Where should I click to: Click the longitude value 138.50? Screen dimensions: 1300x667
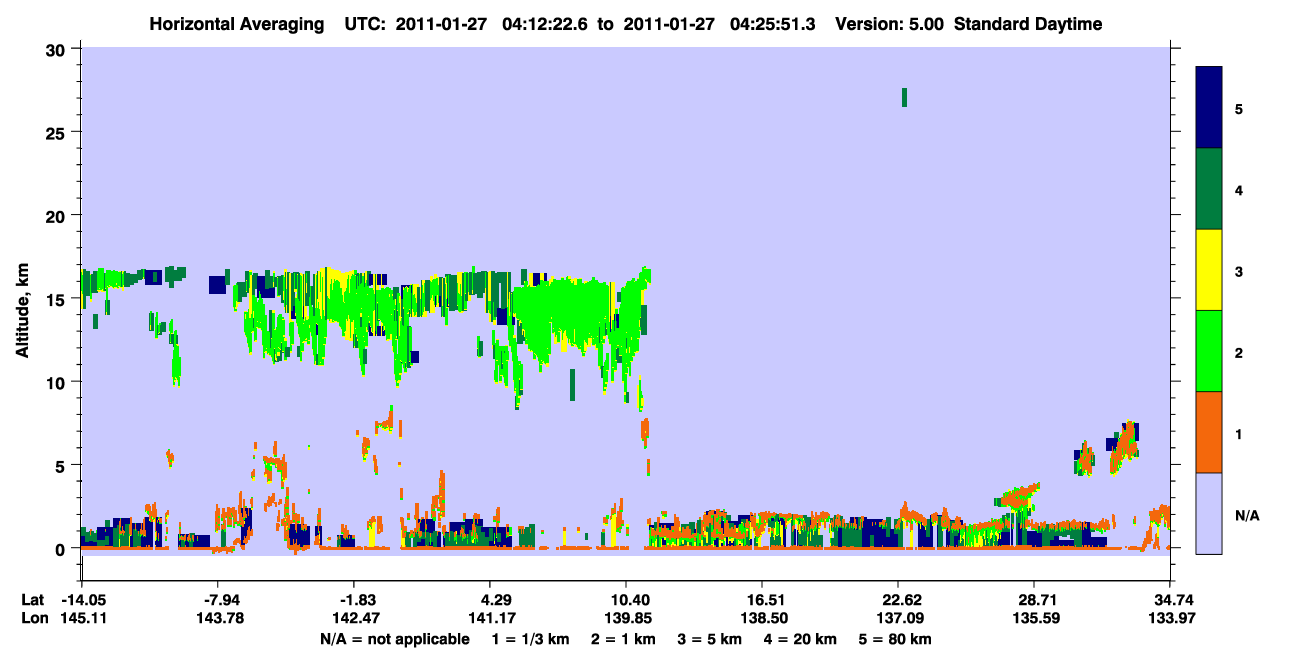[763, 619]
